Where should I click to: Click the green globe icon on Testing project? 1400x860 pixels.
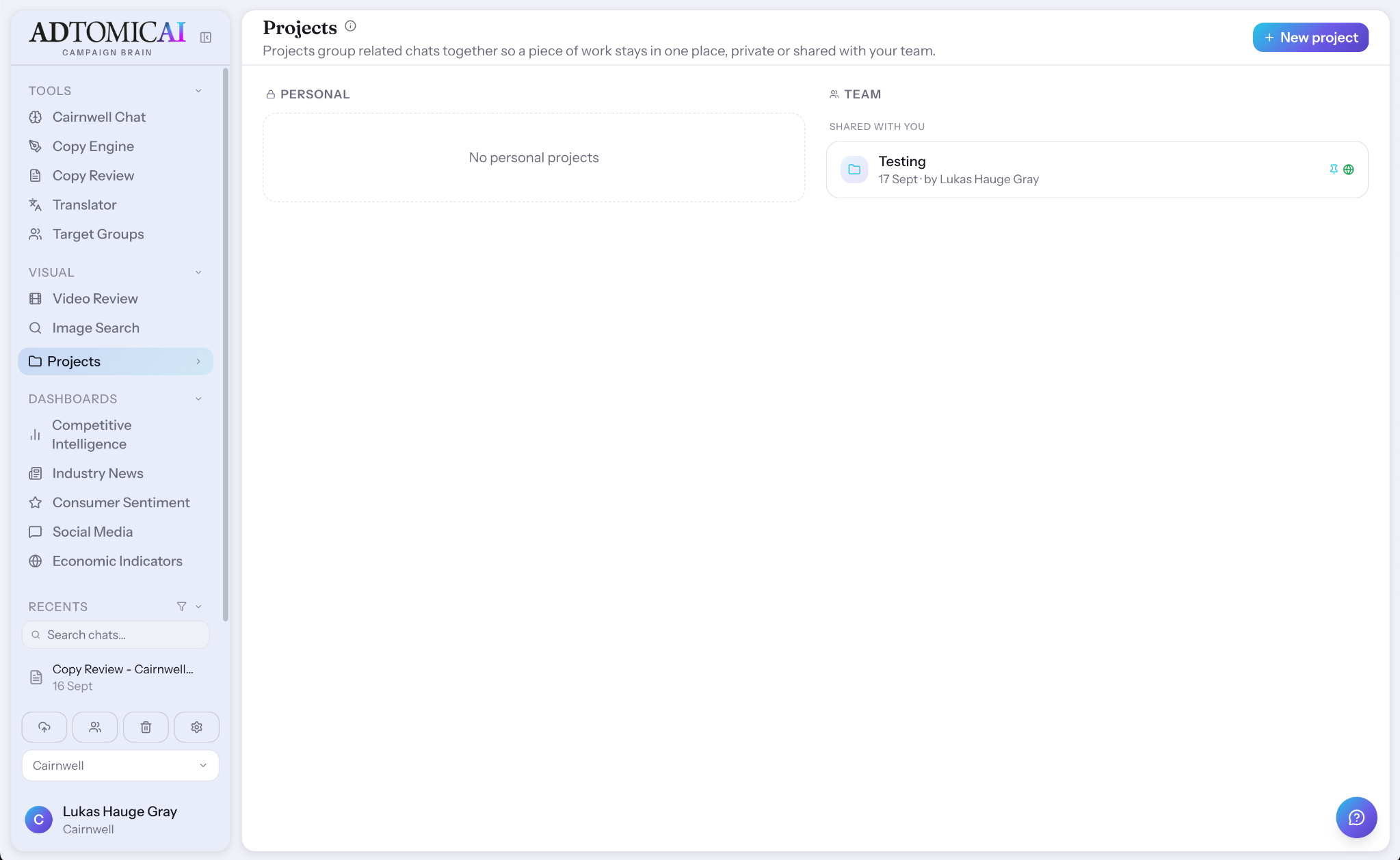tap(1349, 170)
